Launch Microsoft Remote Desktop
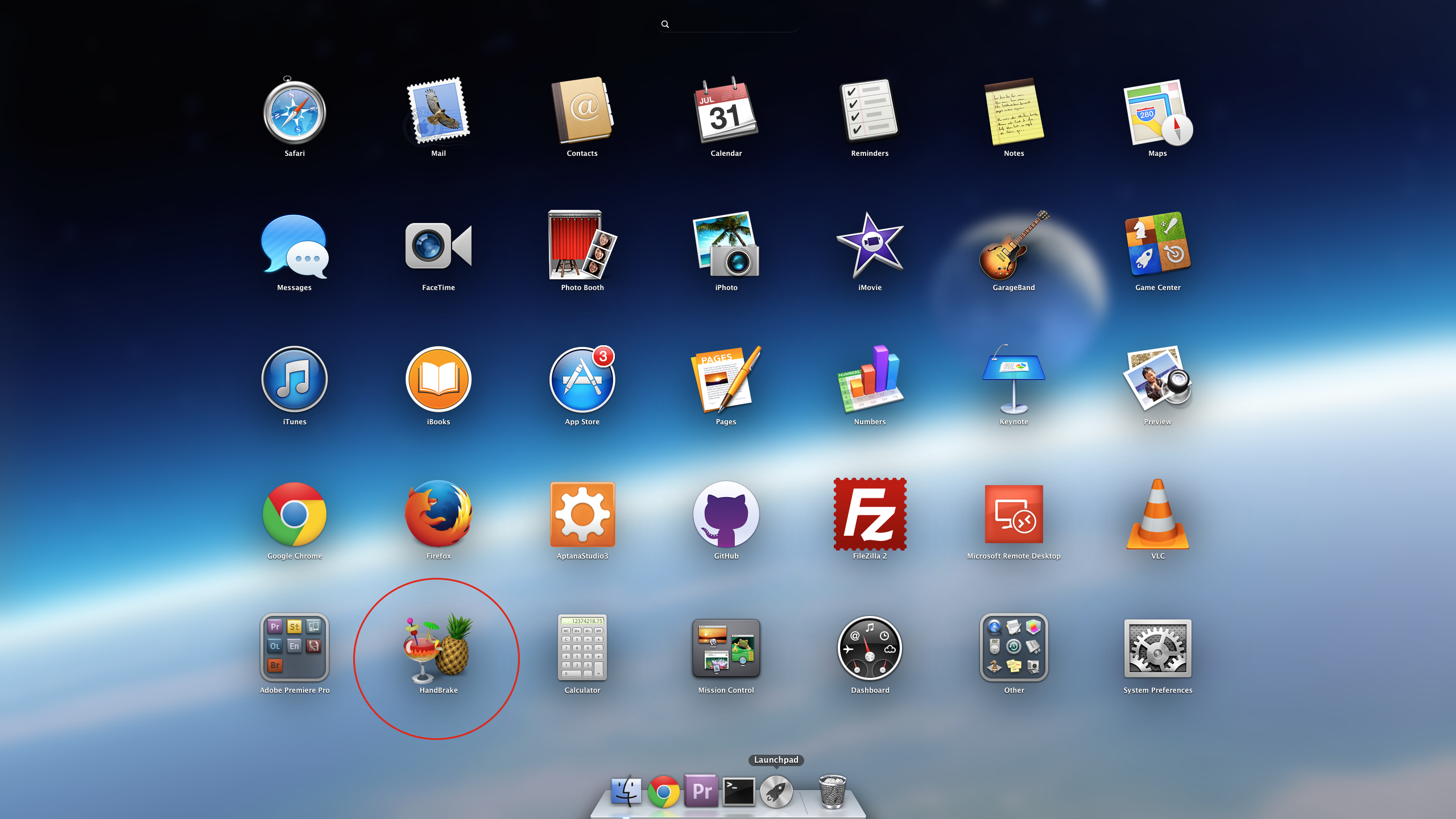The height and width of the screenshot is (819, 1456). (x=1014, y=515)
